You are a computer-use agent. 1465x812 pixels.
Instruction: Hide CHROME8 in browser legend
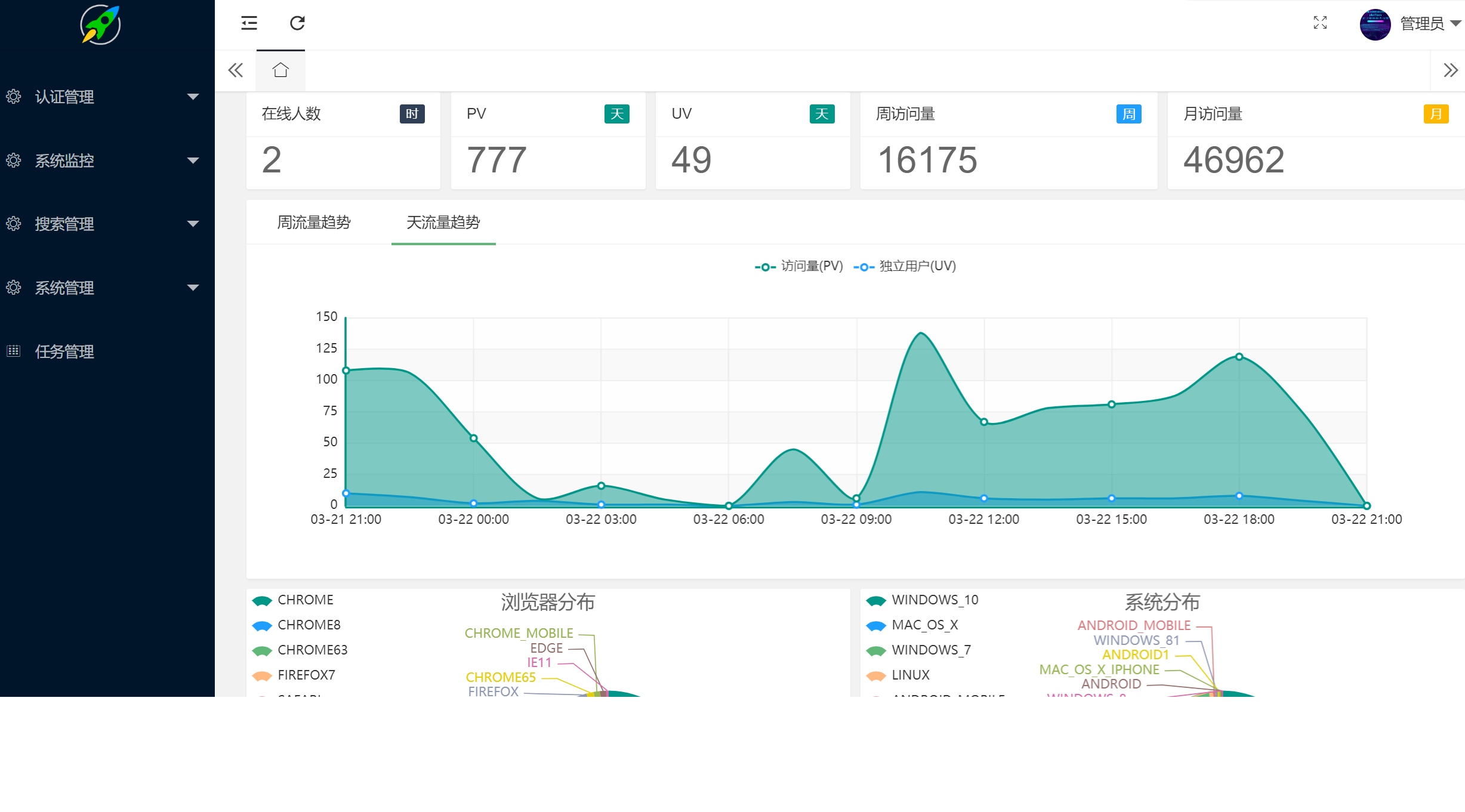(x=309, y=625)
